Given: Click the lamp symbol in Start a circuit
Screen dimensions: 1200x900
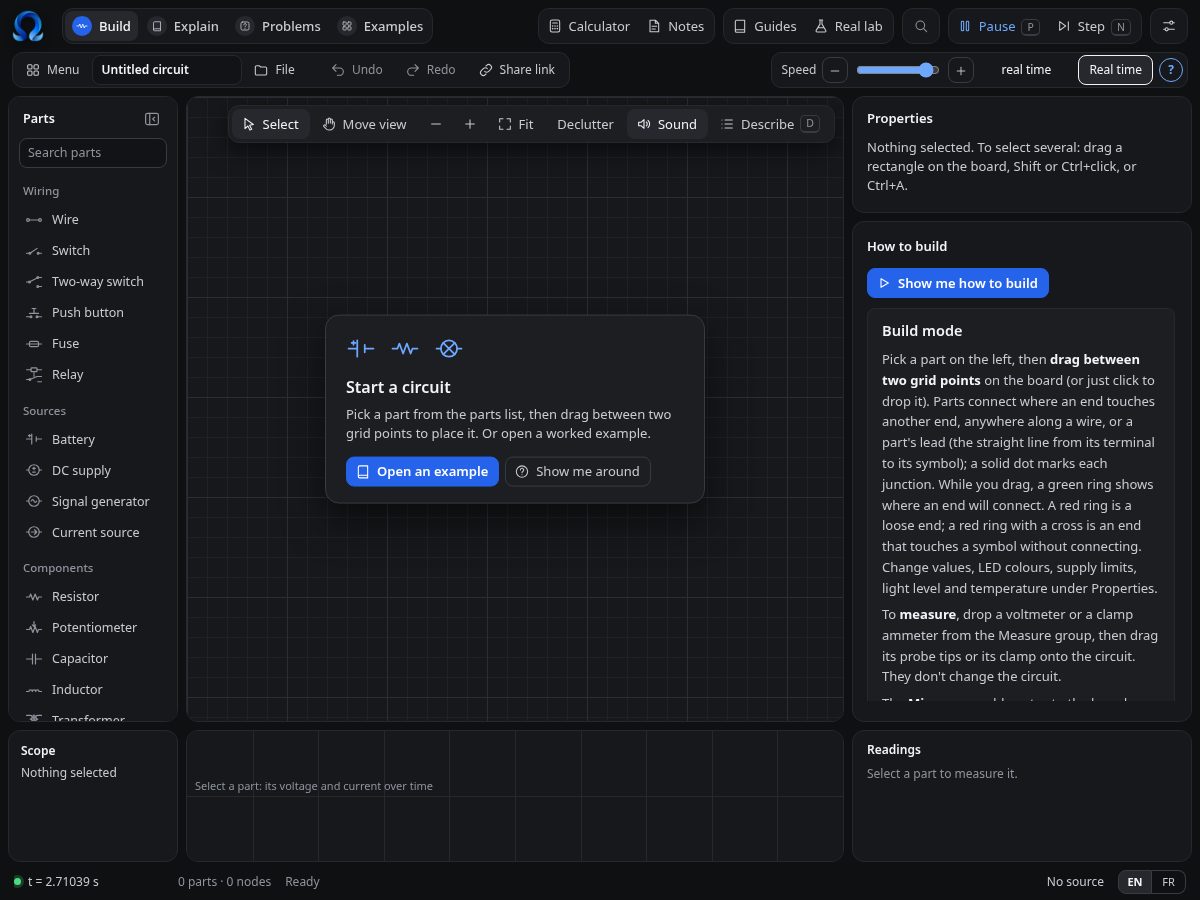Looking at the screenshot, I should [449, 348].
